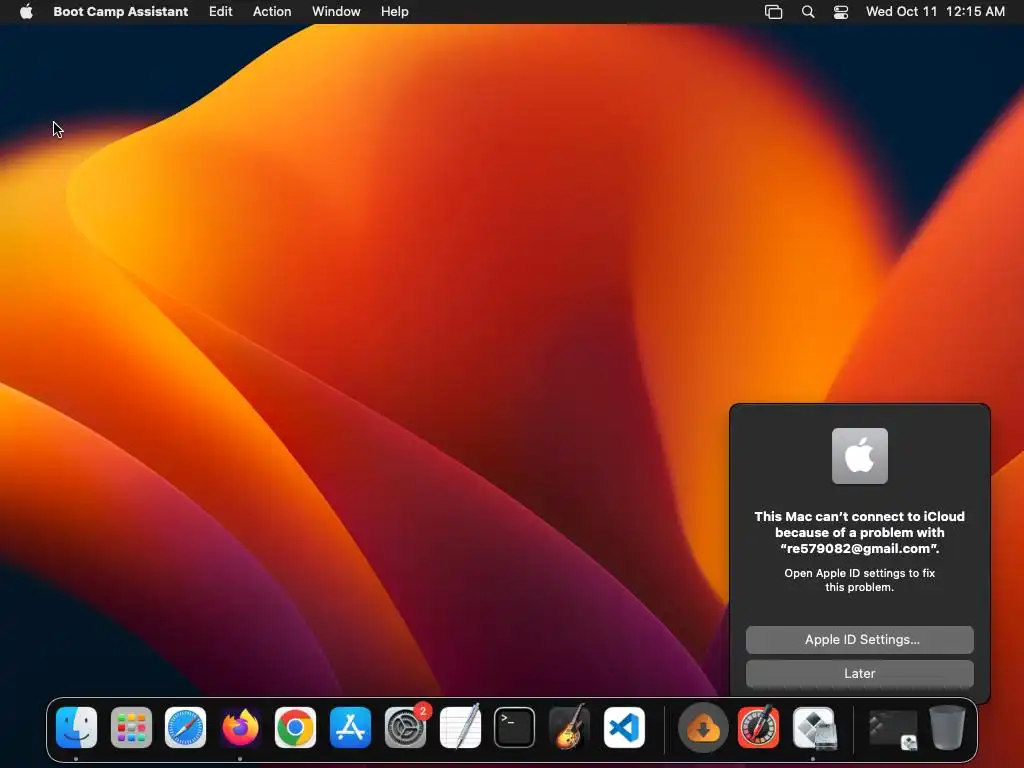Open the App Store icon
The width and height of the screenshot is (1024, 768).
pyautogui.click(x=350, y=728)
